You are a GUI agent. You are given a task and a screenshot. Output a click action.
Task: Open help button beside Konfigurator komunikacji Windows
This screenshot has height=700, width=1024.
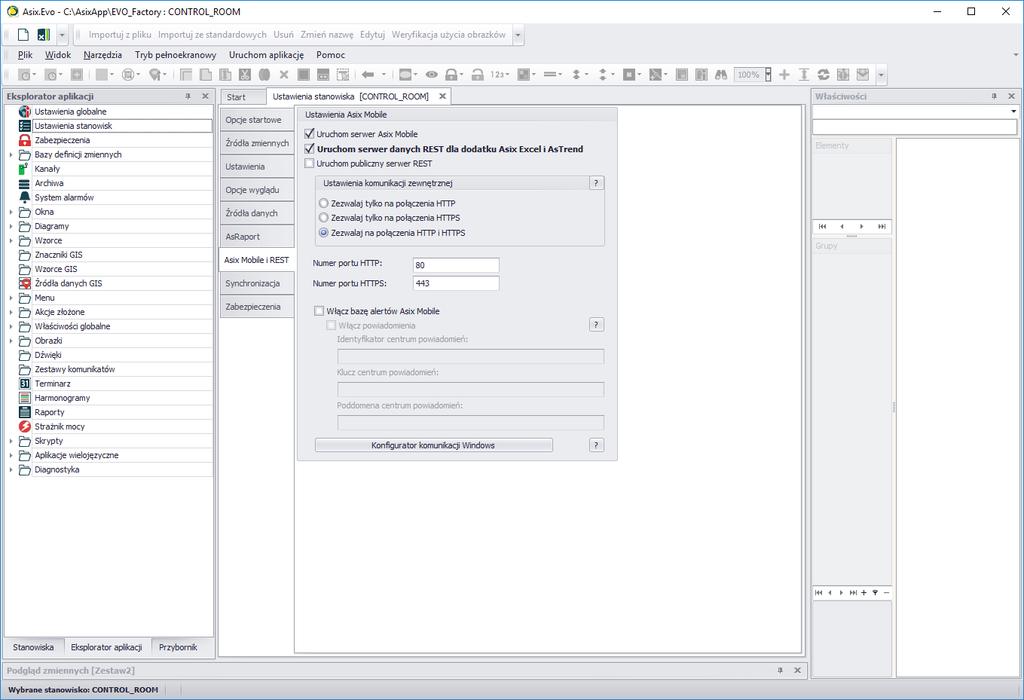[596, 445]
